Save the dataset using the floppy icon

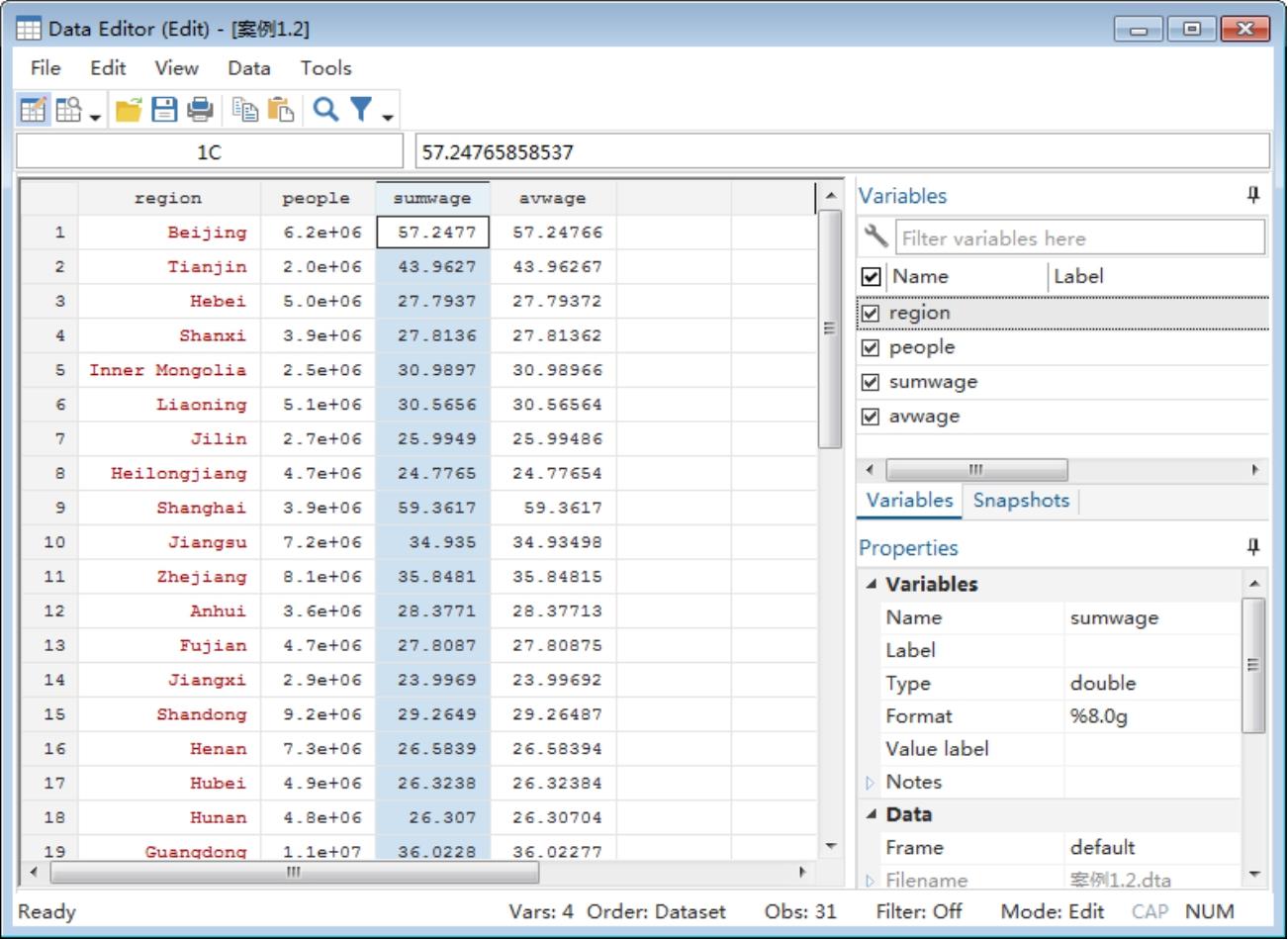tap(164, 110)
